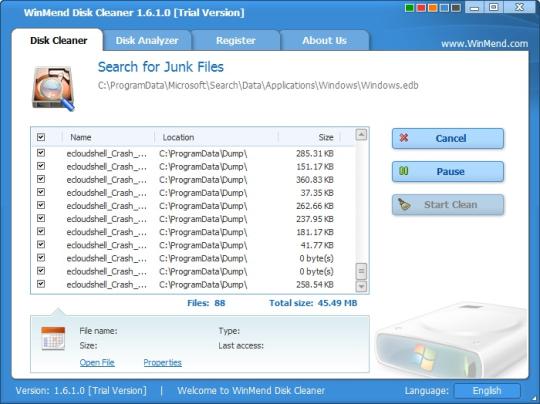This screenshot has width=540, height=404.
Task: Click the red X icon on Cancel
Action: click(404, 138)
